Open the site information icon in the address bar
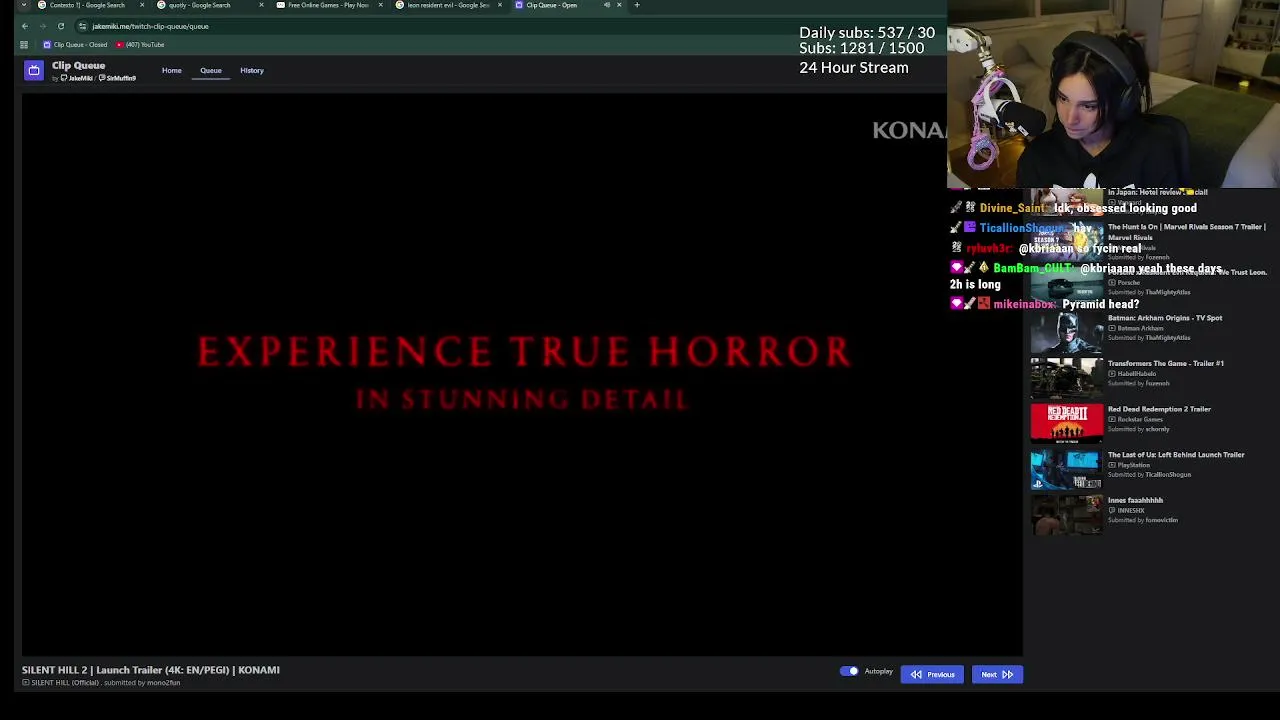Screen dimensions: 1280x720 tap(83, 26)
